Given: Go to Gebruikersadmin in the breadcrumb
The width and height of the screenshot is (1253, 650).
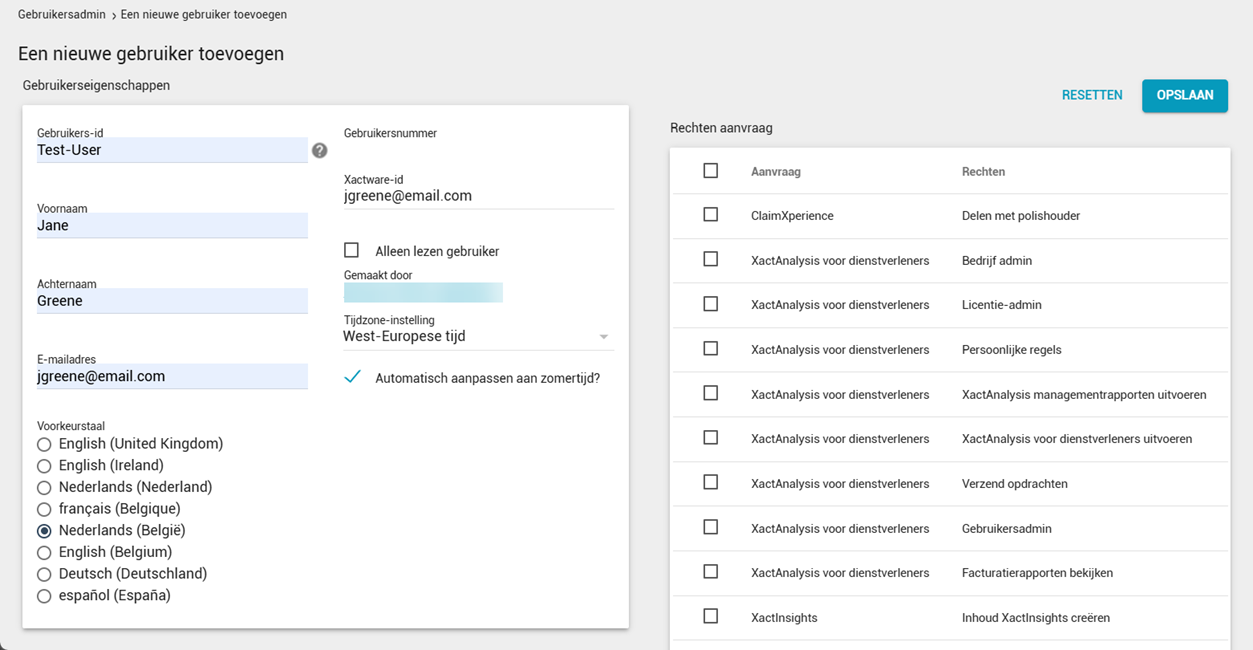Looking at the screenshot, I should coord(62,15).
